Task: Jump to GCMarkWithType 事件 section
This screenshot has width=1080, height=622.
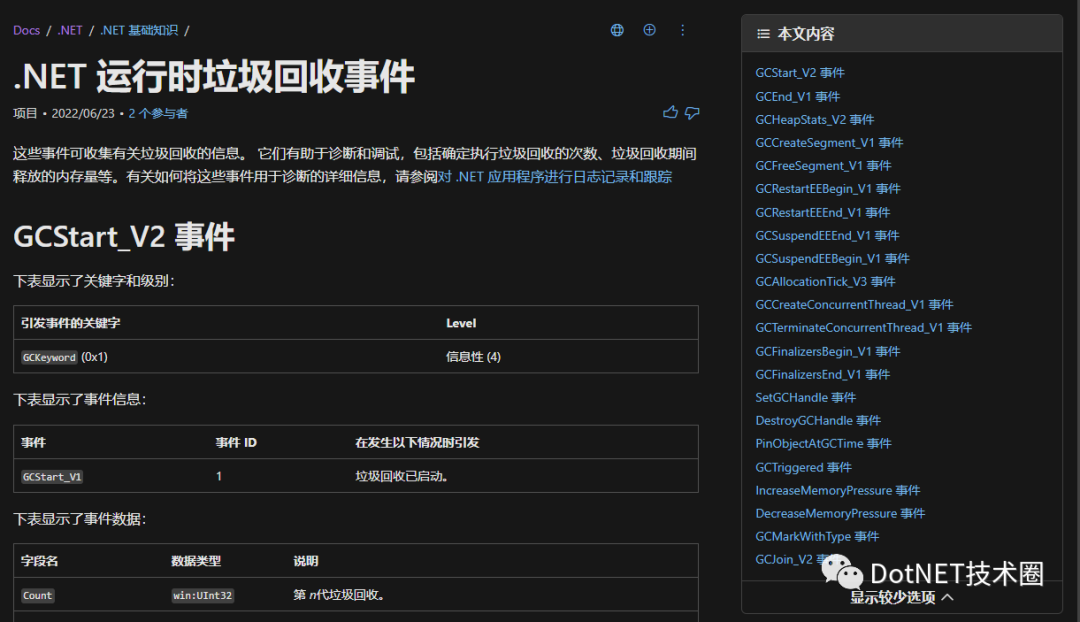Action: coord(817,537)
